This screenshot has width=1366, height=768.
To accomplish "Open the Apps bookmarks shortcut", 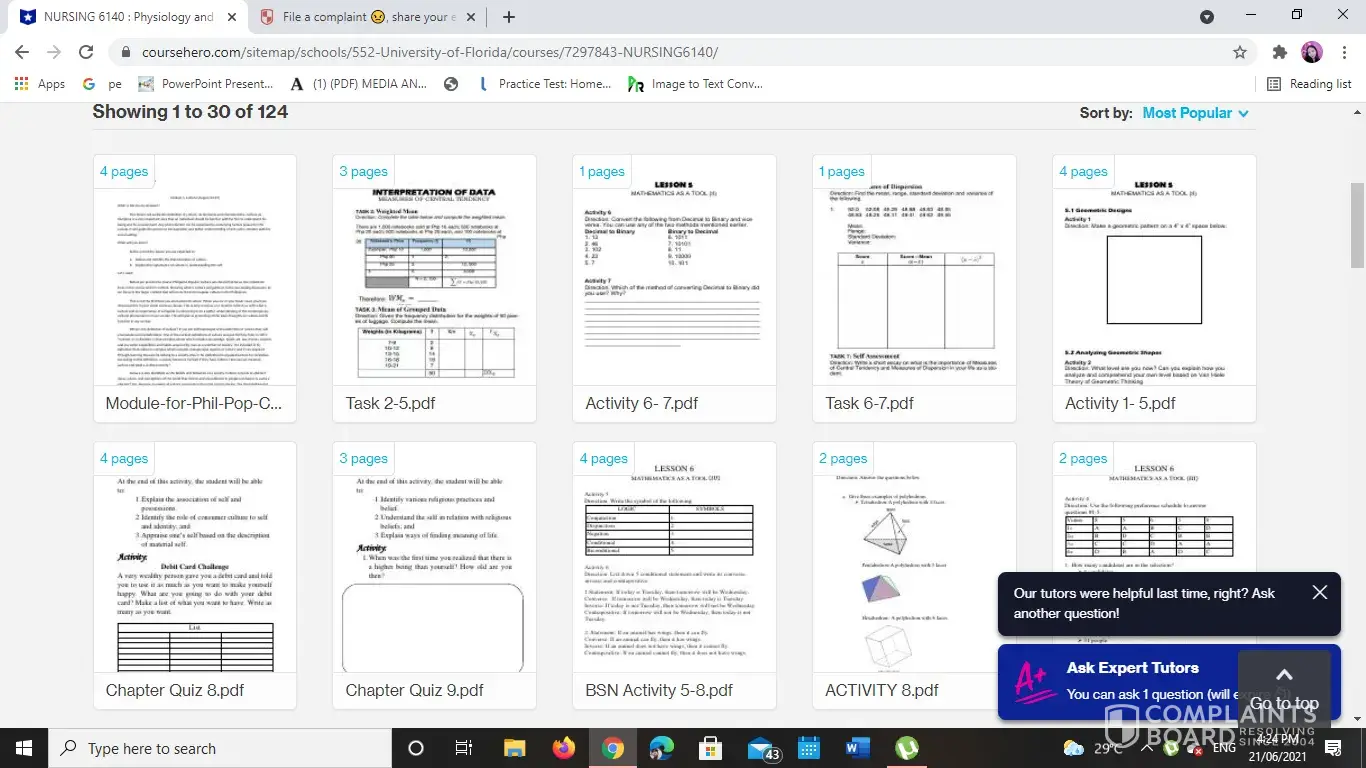I will click(x=40, y=84).
